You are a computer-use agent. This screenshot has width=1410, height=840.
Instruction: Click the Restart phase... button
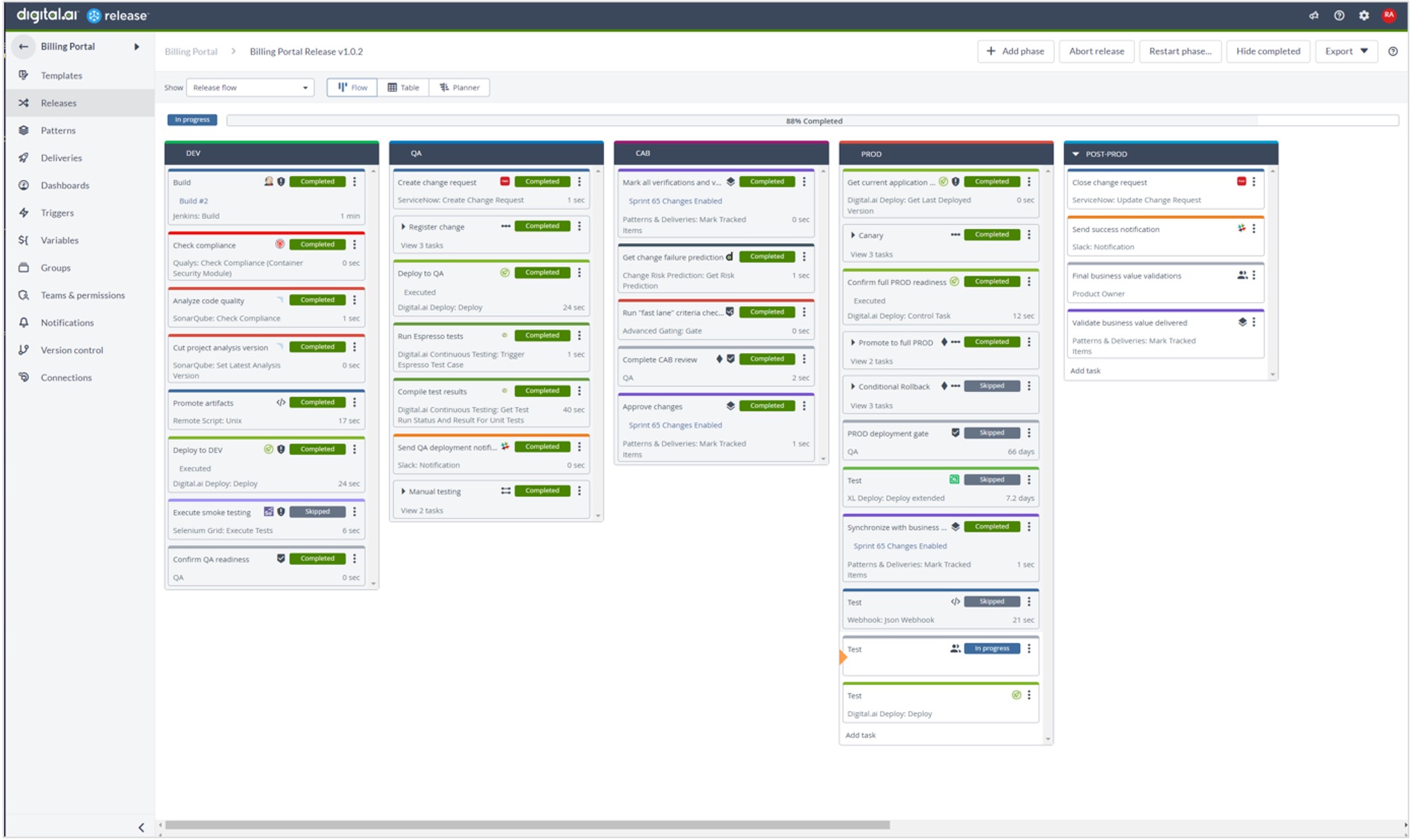[x=1180, y=51]
